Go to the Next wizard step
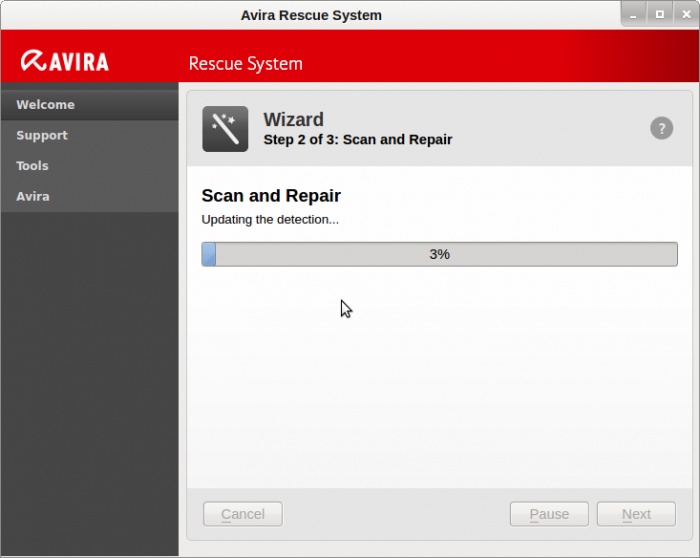Image resolution: width=700 pixels, height=558 pixels. 636,514
